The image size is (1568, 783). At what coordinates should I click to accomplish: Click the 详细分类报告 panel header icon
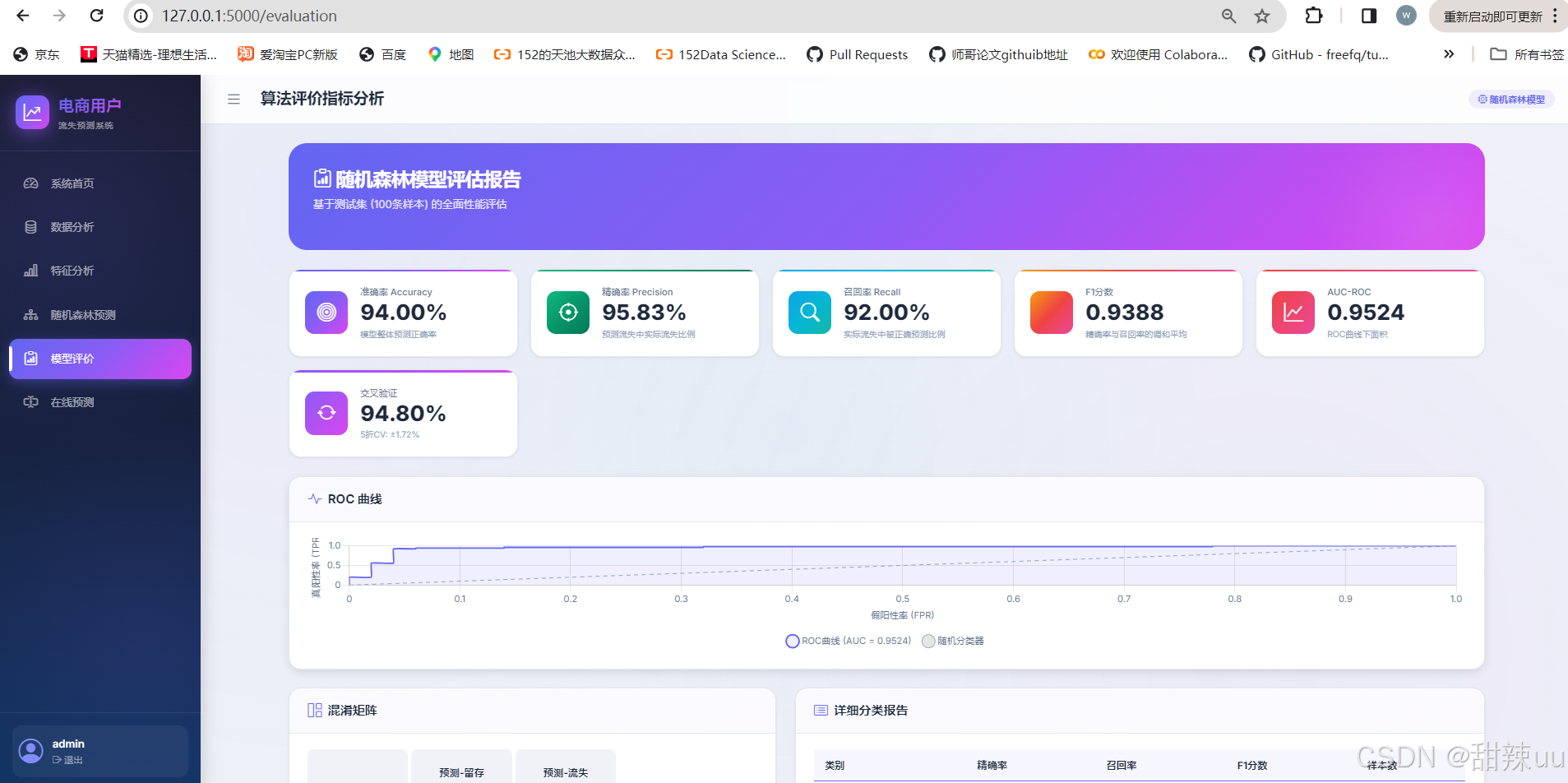[821, 710]
